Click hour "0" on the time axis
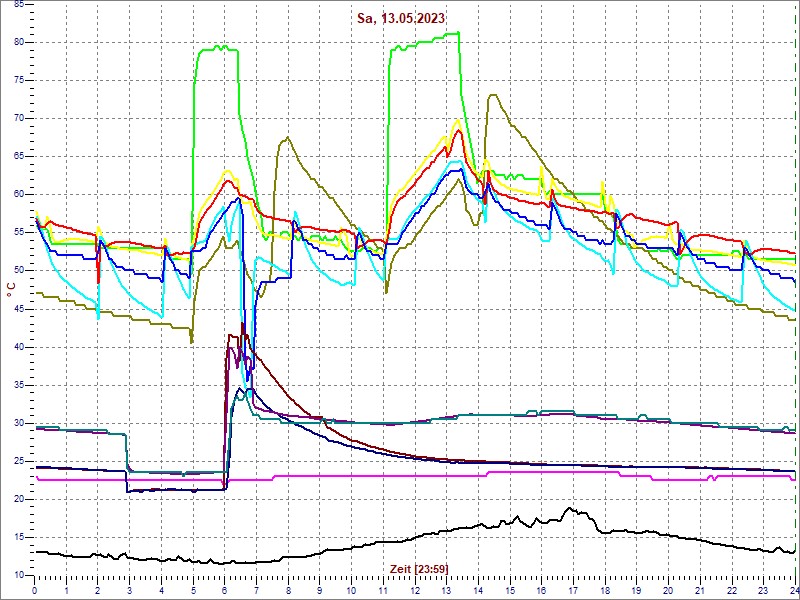The image size is (800, 600). pos(34,590)
